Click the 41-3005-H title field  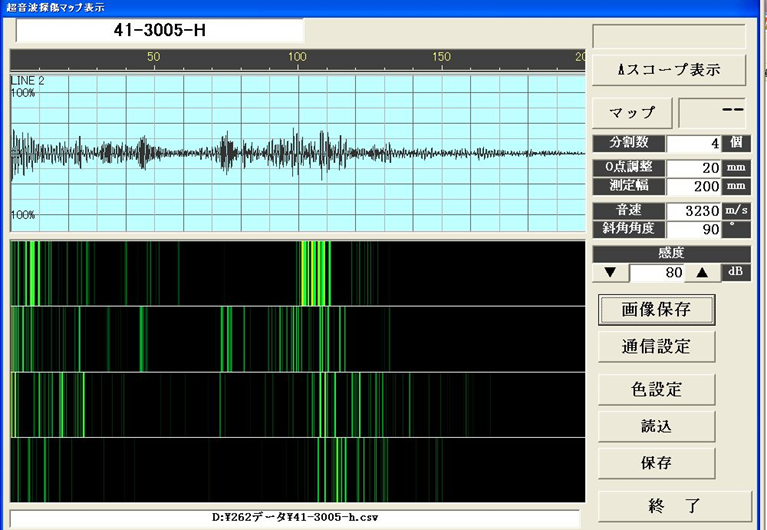pyautogui.click(x=160, y=31)
